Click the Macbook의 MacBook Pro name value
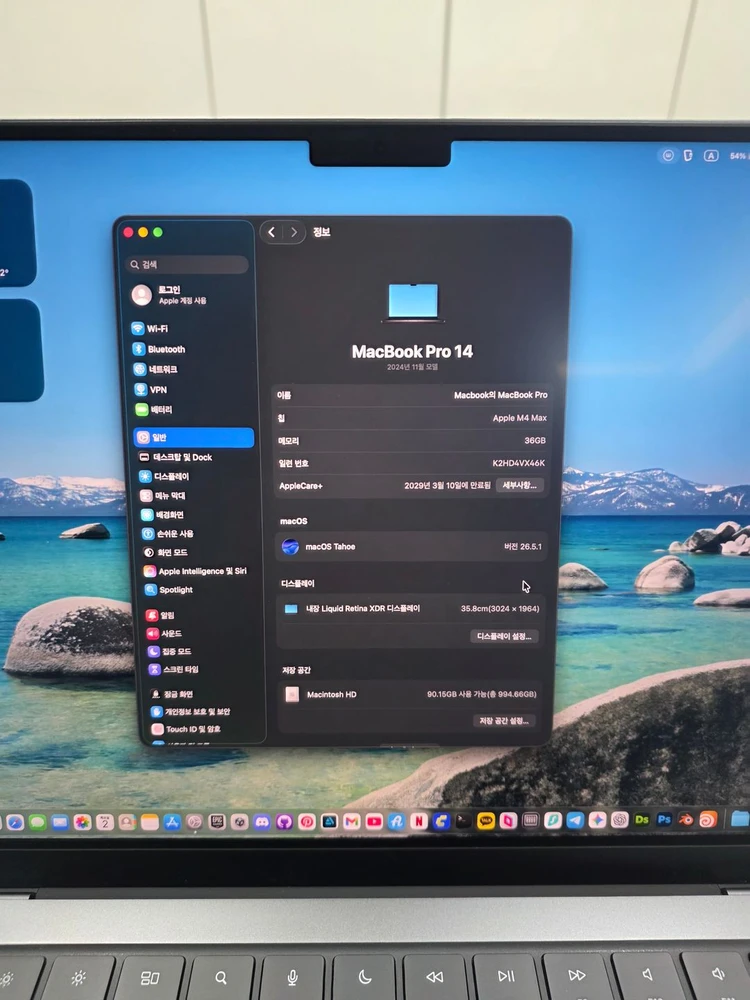This screenshot has width=750, height=1000. pyautogui.click(x=501, y=395)
